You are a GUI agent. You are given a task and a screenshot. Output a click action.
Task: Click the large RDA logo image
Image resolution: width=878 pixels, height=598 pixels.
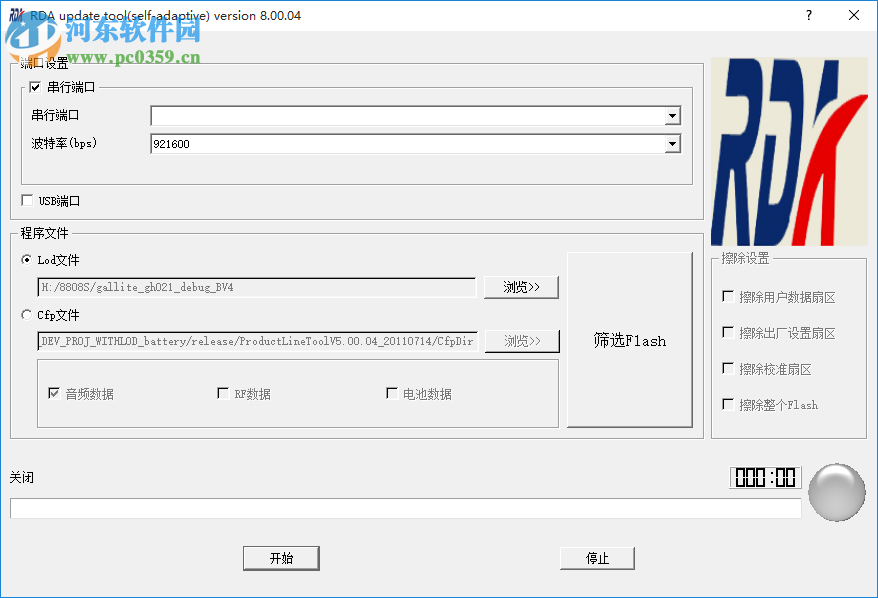[x=788, y=150]
